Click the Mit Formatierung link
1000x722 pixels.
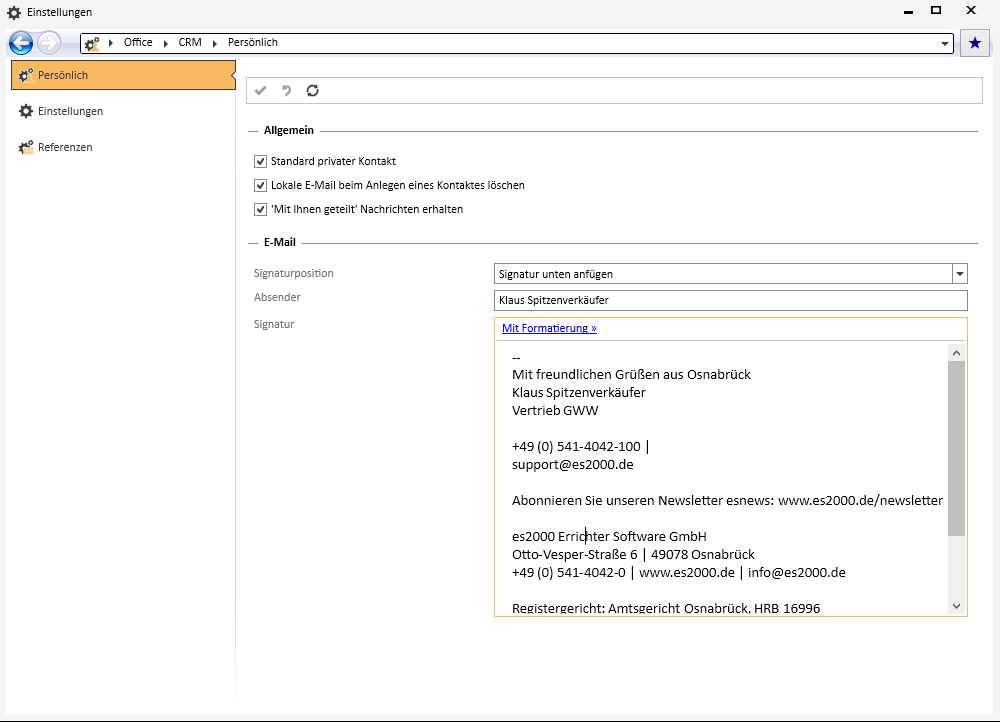(549, 328)
